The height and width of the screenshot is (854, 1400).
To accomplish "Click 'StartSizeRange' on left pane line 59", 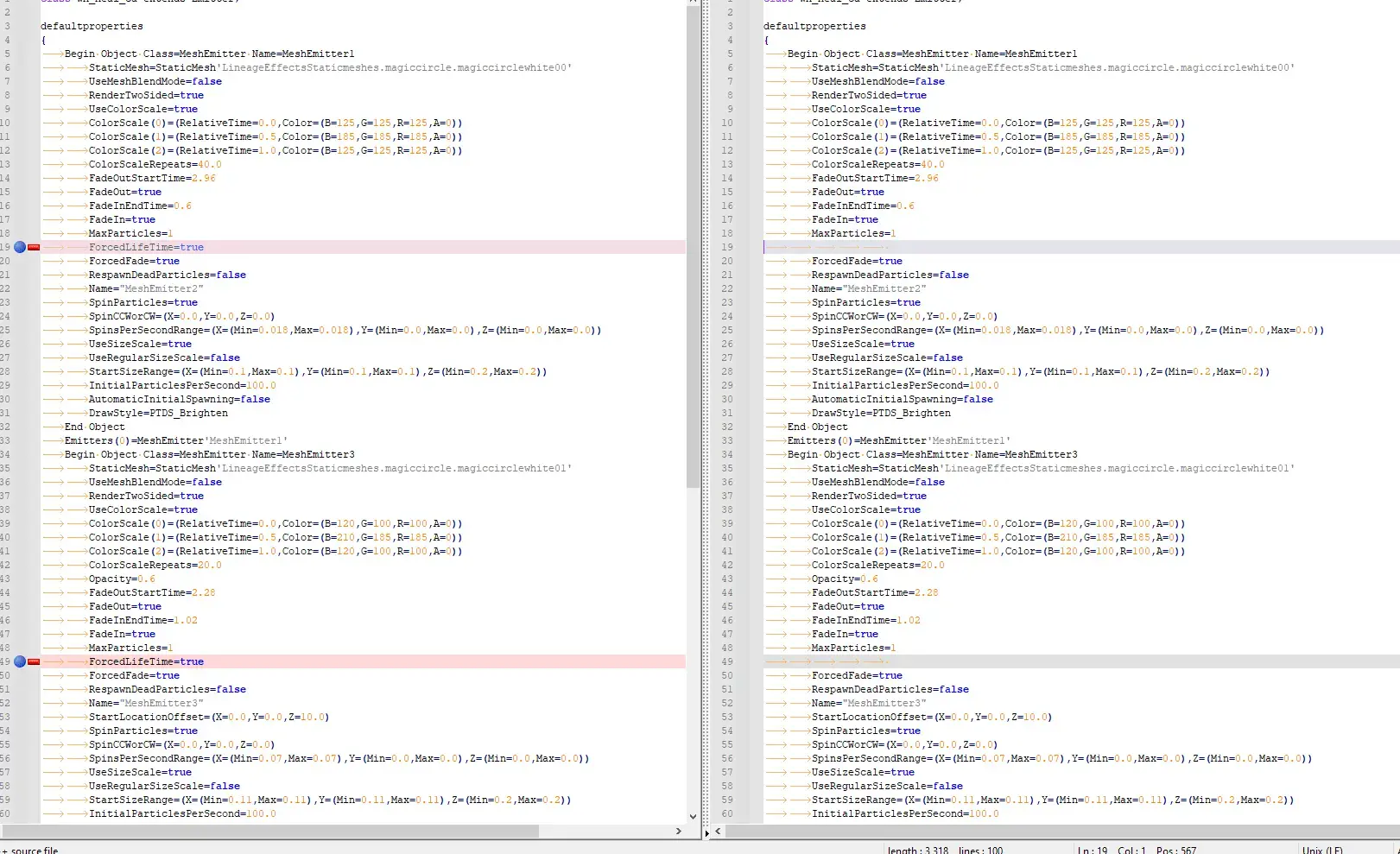I will (x=329, y=800).
